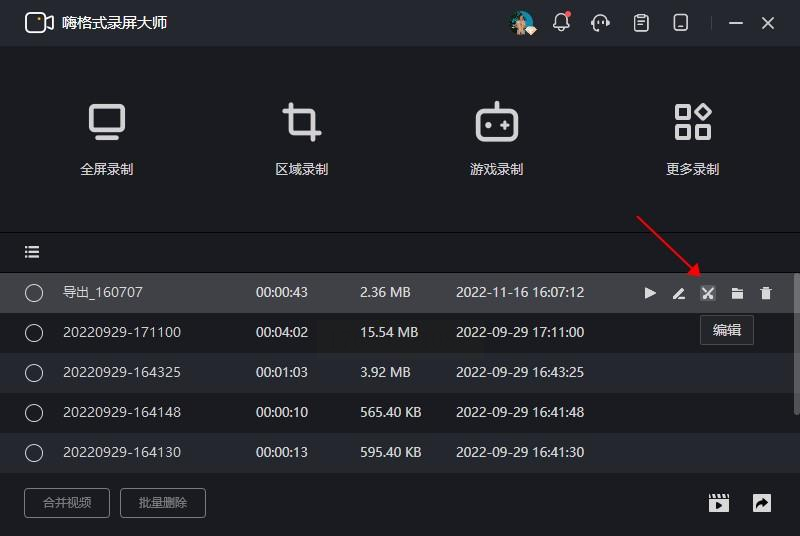Choose 全屏录制 full screen recording mode

click(107, 139)
